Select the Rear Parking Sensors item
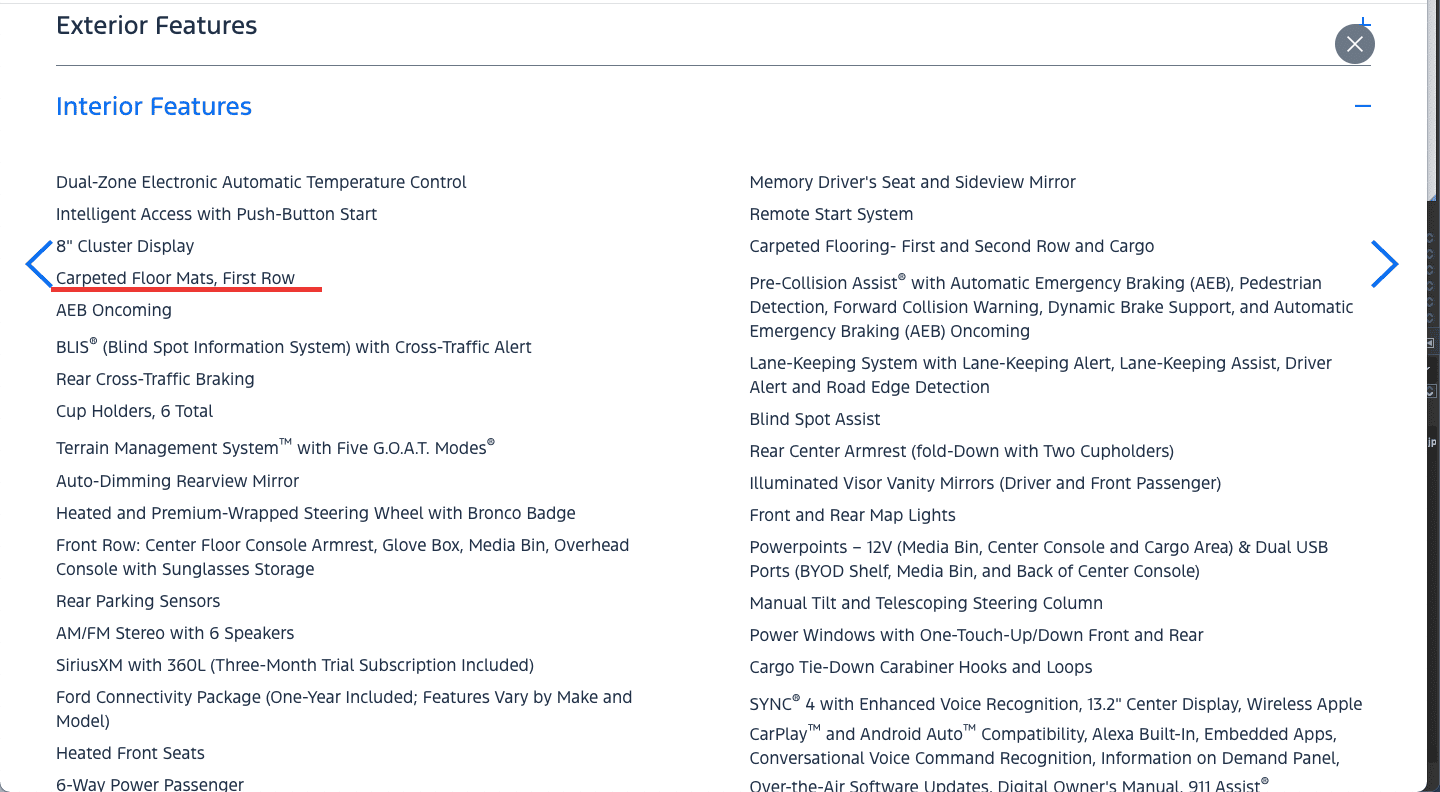1440x792 pixels. [x=138, y=601]
